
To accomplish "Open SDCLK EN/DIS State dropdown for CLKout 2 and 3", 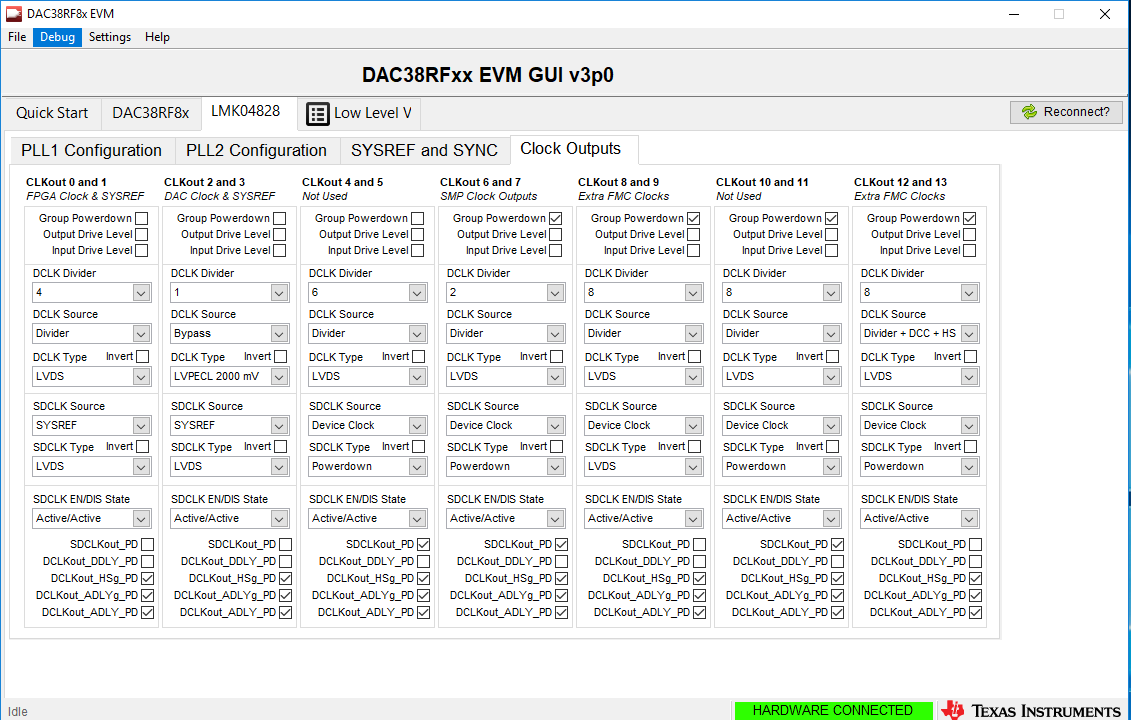I will (229, 518).
